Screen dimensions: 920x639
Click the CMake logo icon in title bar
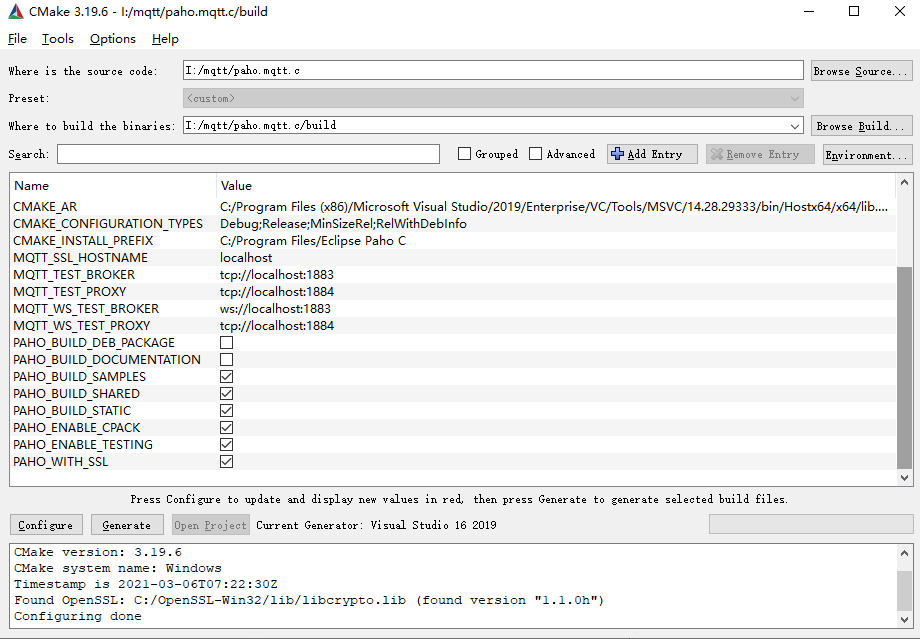click(x=16, y=11)
